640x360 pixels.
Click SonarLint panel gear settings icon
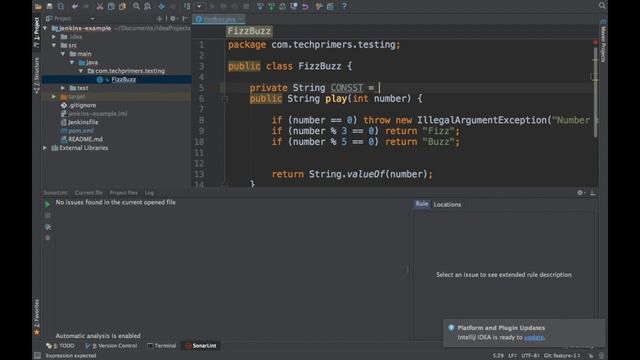click(580, 193)
